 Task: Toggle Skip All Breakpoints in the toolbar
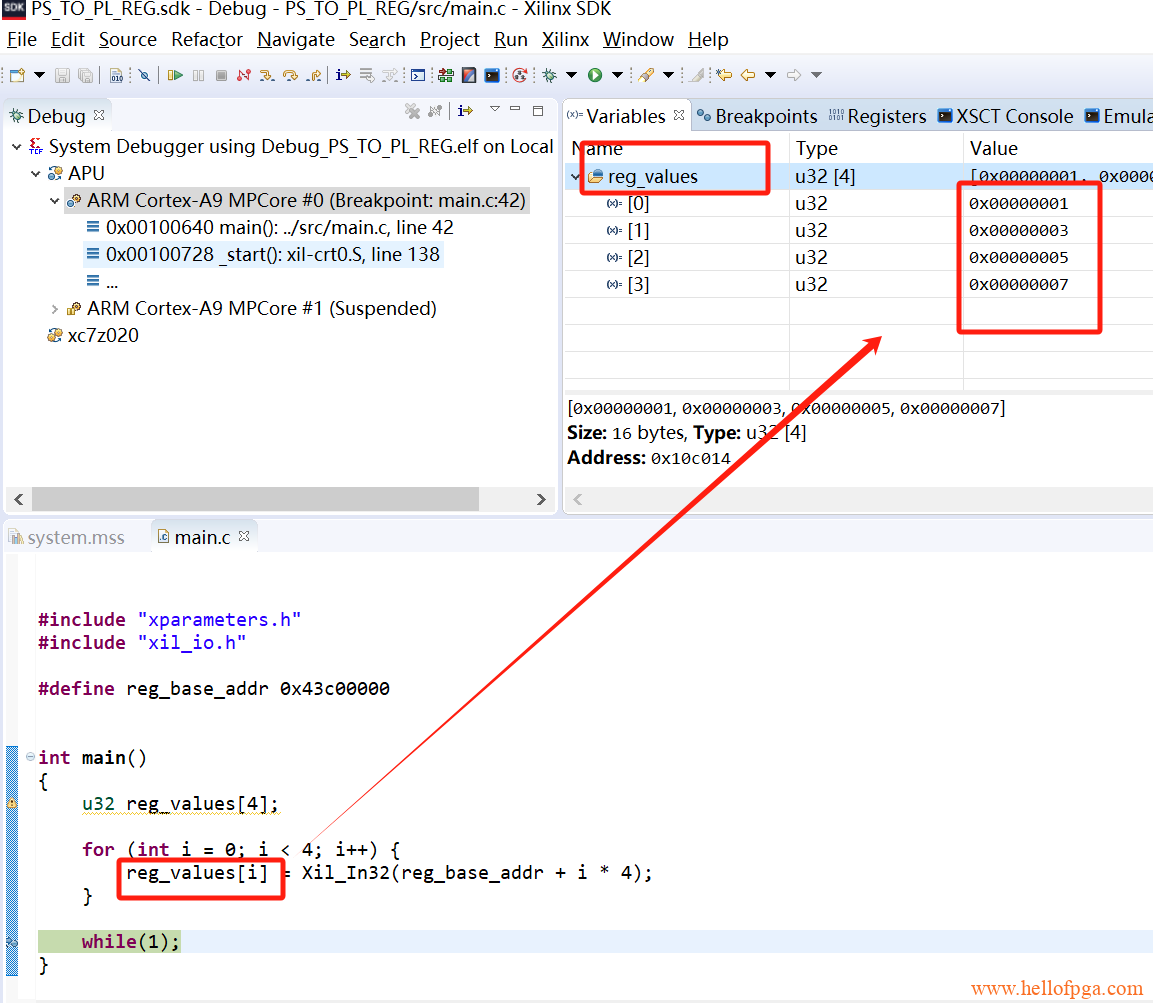point(144,75)
